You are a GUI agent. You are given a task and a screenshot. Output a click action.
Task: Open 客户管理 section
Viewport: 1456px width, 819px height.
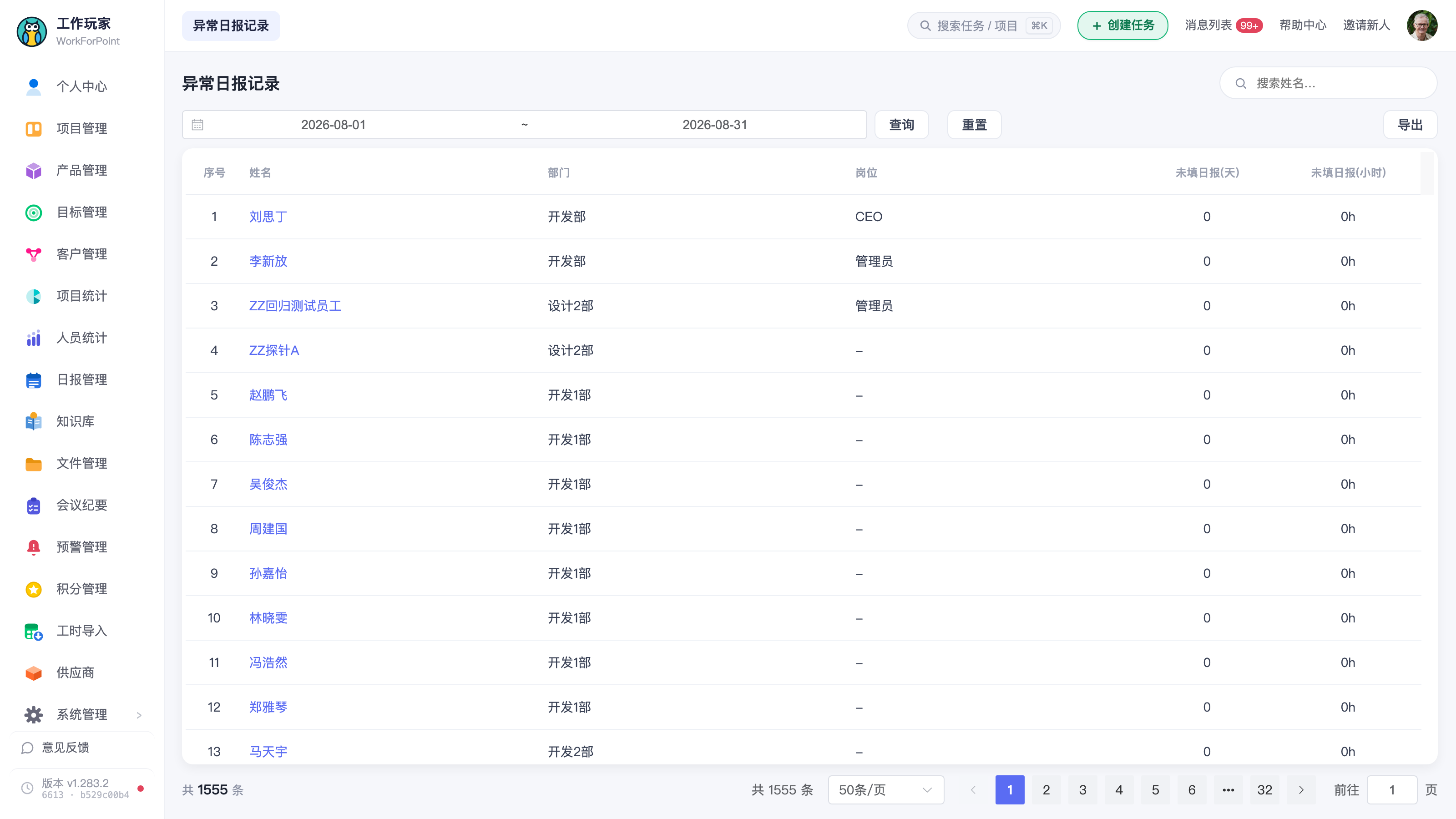tap(81, 254)
